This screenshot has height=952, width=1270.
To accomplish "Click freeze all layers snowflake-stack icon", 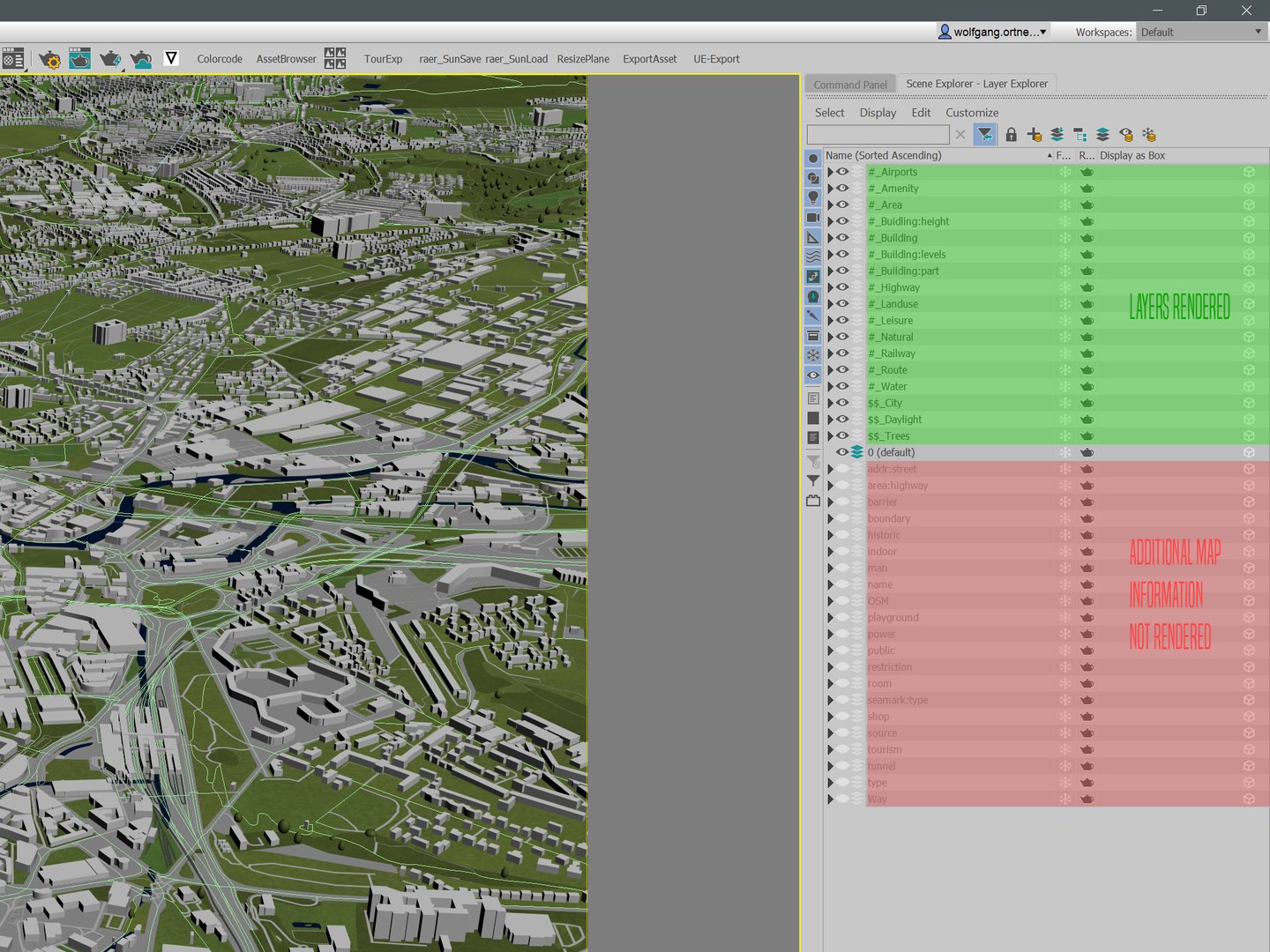I will pos(1148,134).
